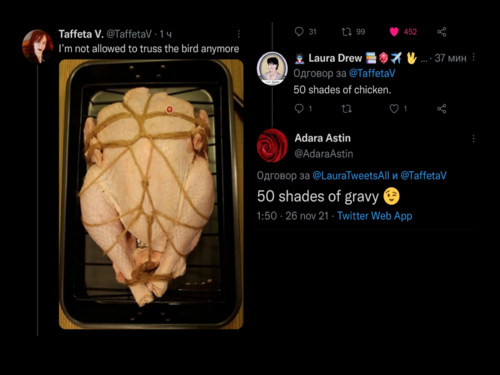Open more options menu on Laura Drew's reply
The width and height of the screenshot is (500, 375).
coord(473,58)
